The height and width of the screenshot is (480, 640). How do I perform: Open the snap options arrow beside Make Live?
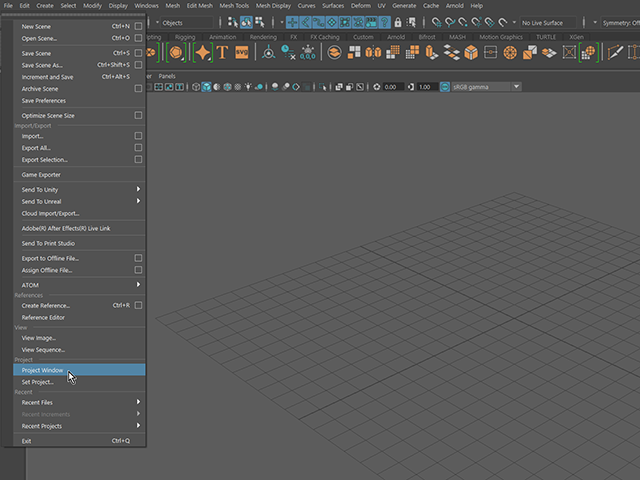coord(514,22)
